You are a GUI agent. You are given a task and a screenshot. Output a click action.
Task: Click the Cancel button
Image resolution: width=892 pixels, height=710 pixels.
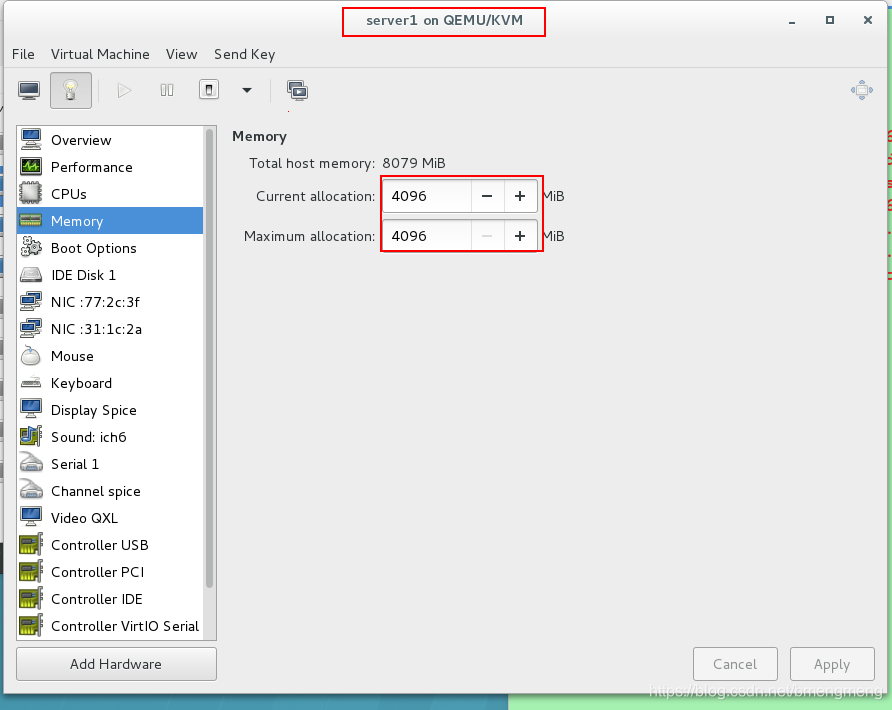point(735,664)
